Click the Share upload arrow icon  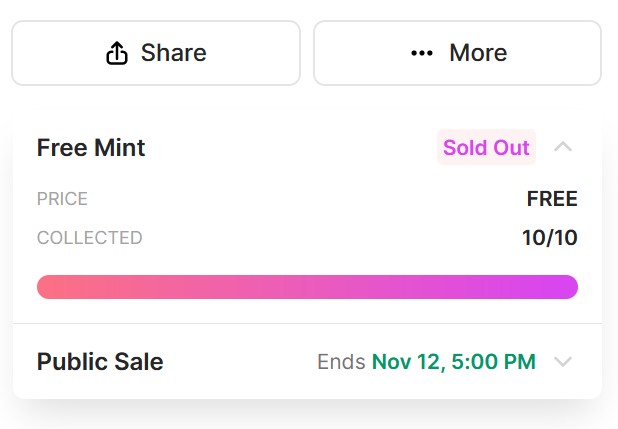(x=117, y=53)
